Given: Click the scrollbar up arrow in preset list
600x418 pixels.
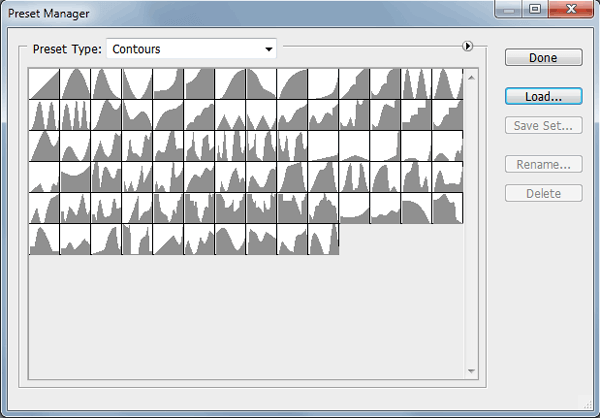Looking at the screenshot, I should [x=472, y=75].
